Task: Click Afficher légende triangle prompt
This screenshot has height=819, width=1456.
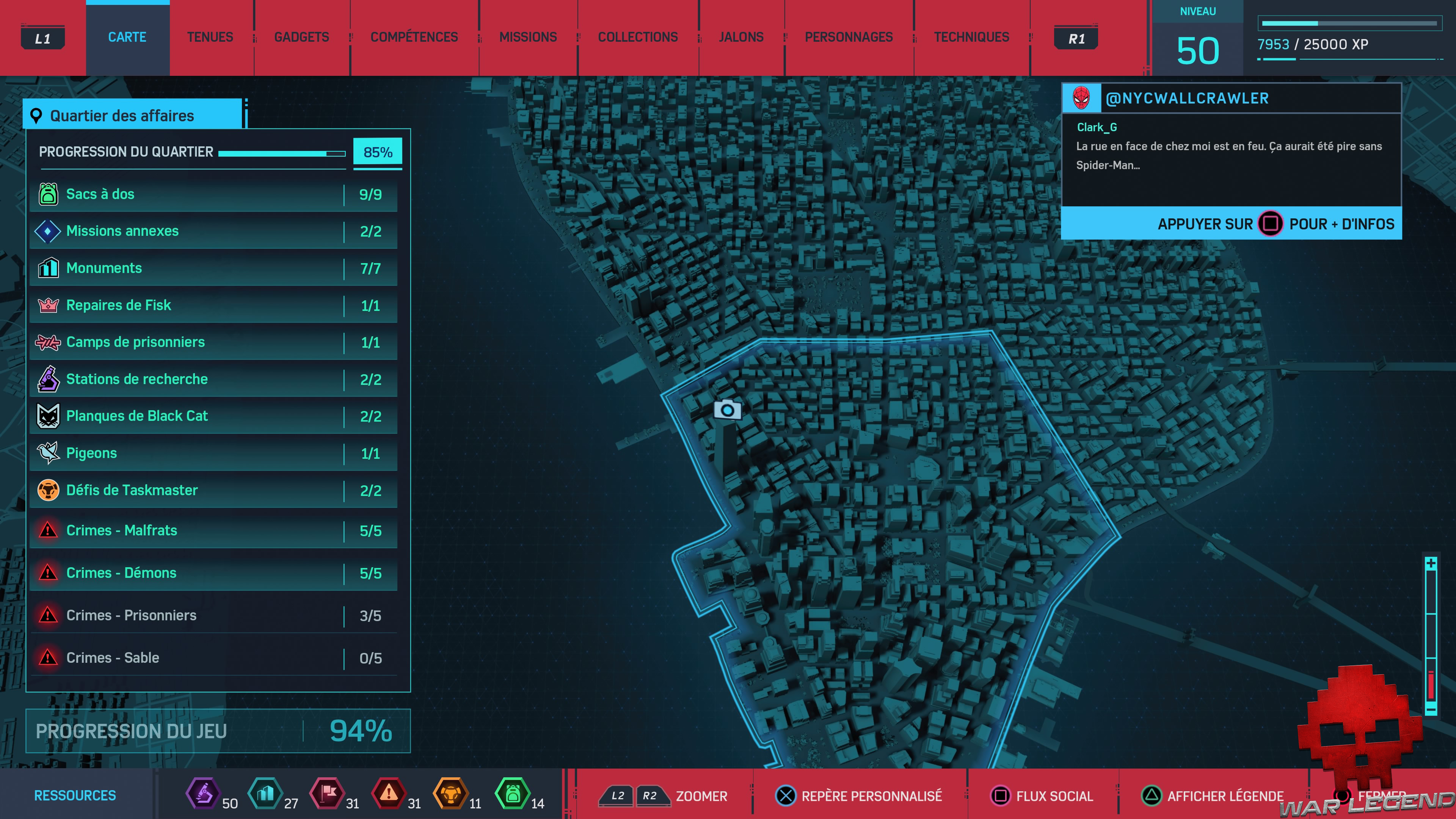Action: [1152, 796]
